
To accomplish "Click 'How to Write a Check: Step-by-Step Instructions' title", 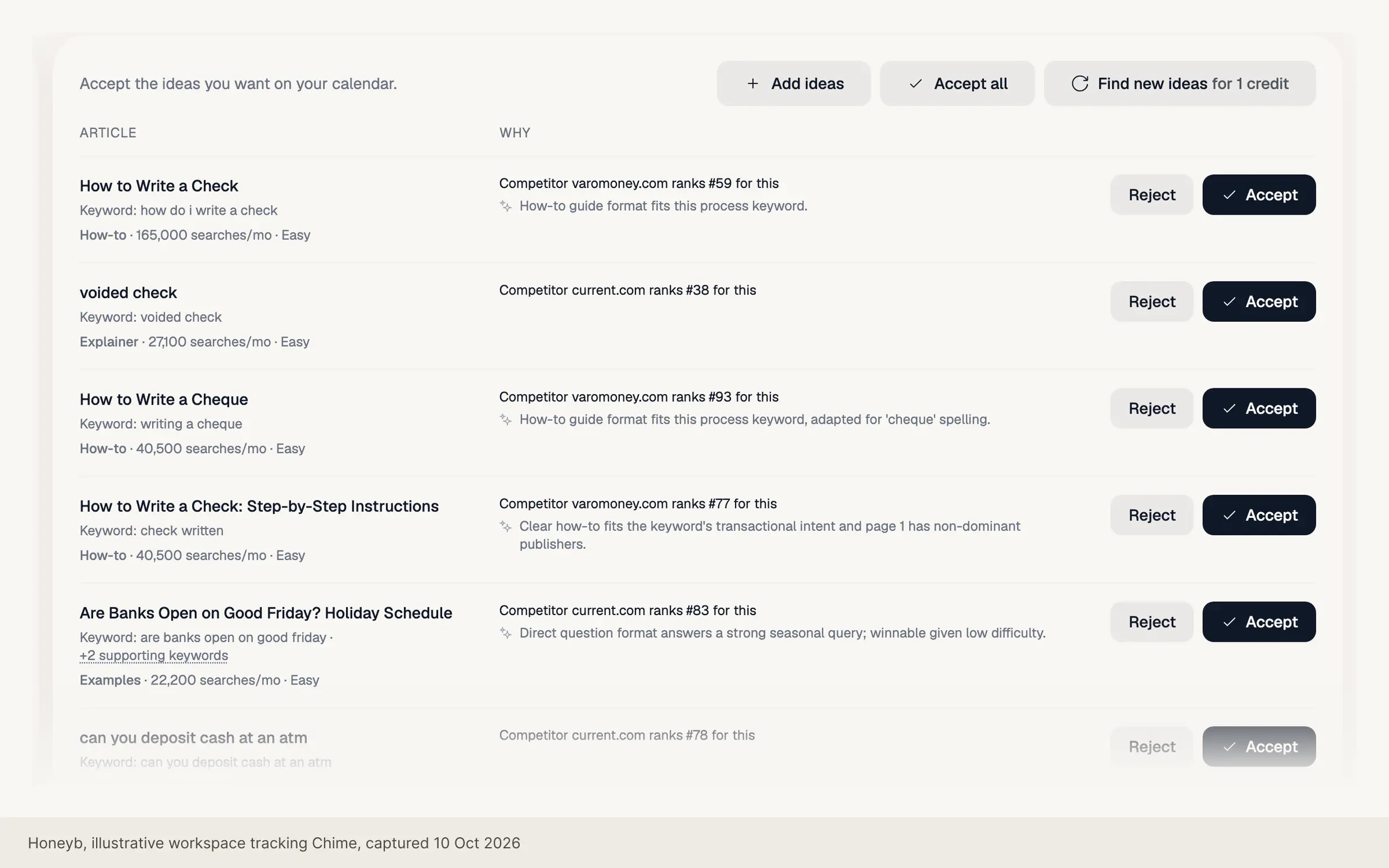I will (x=259, y=506).
